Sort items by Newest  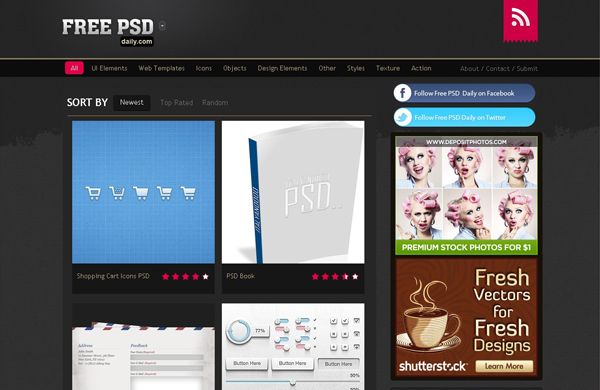[132, 103]
